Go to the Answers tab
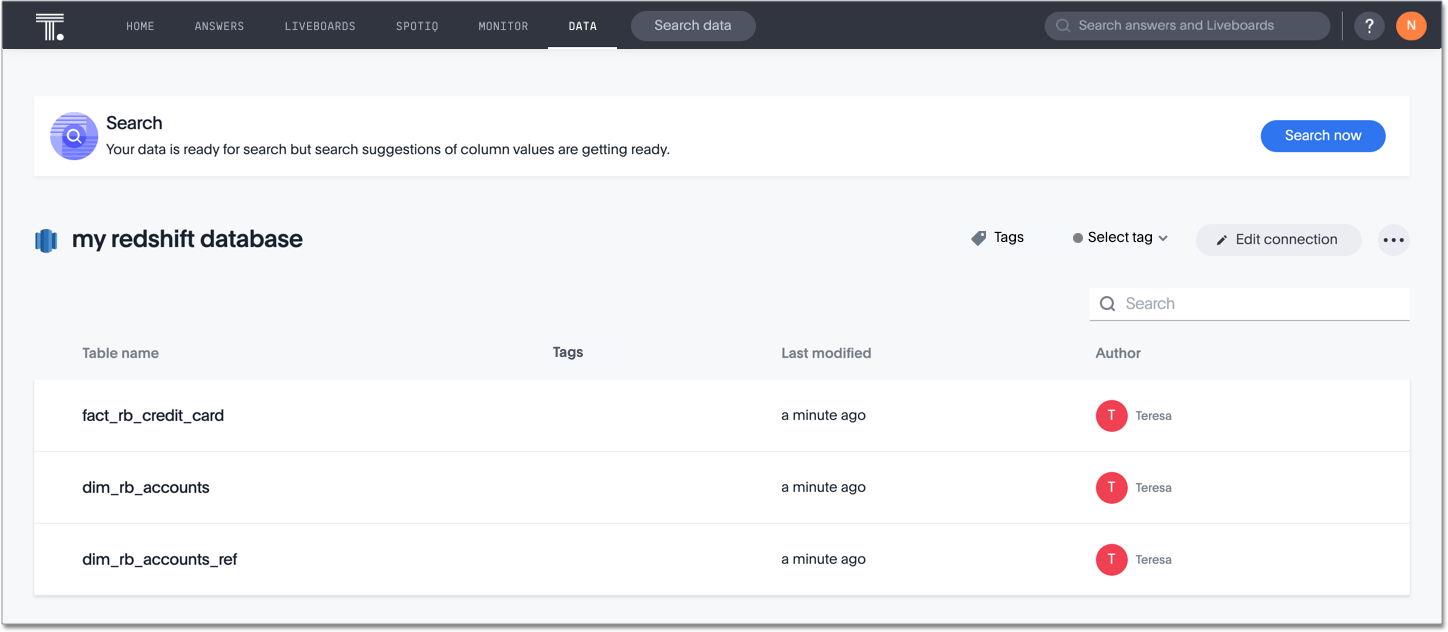The image size is (1448, 632). point(219,26)
